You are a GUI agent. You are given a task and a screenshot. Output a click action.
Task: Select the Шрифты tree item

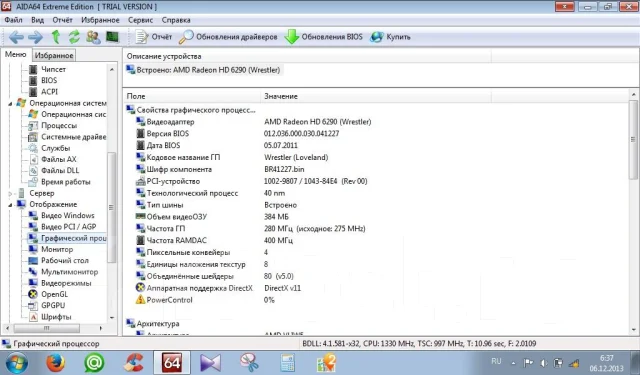click(50, 317)
